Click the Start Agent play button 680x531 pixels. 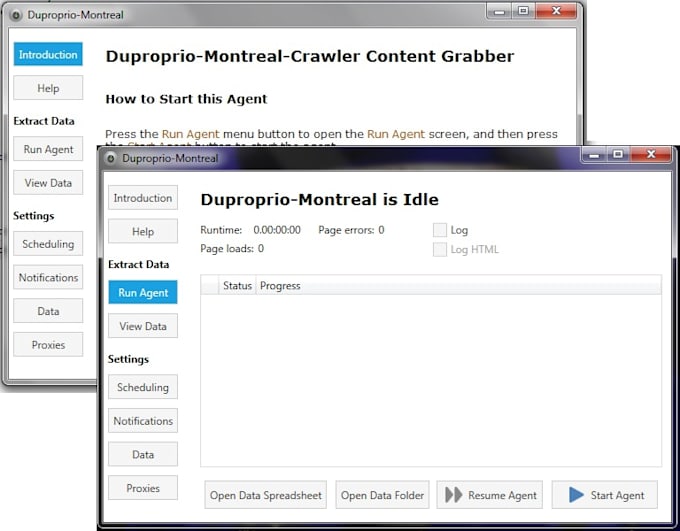pos(605,495)
